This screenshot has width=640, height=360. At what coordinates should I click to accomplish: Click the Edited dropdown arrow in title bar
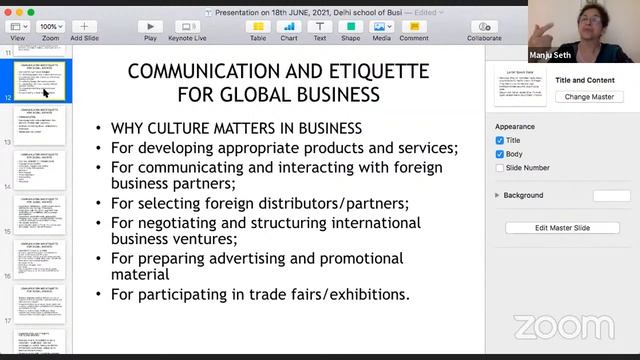pyautogui.click(x=441, y=13)
